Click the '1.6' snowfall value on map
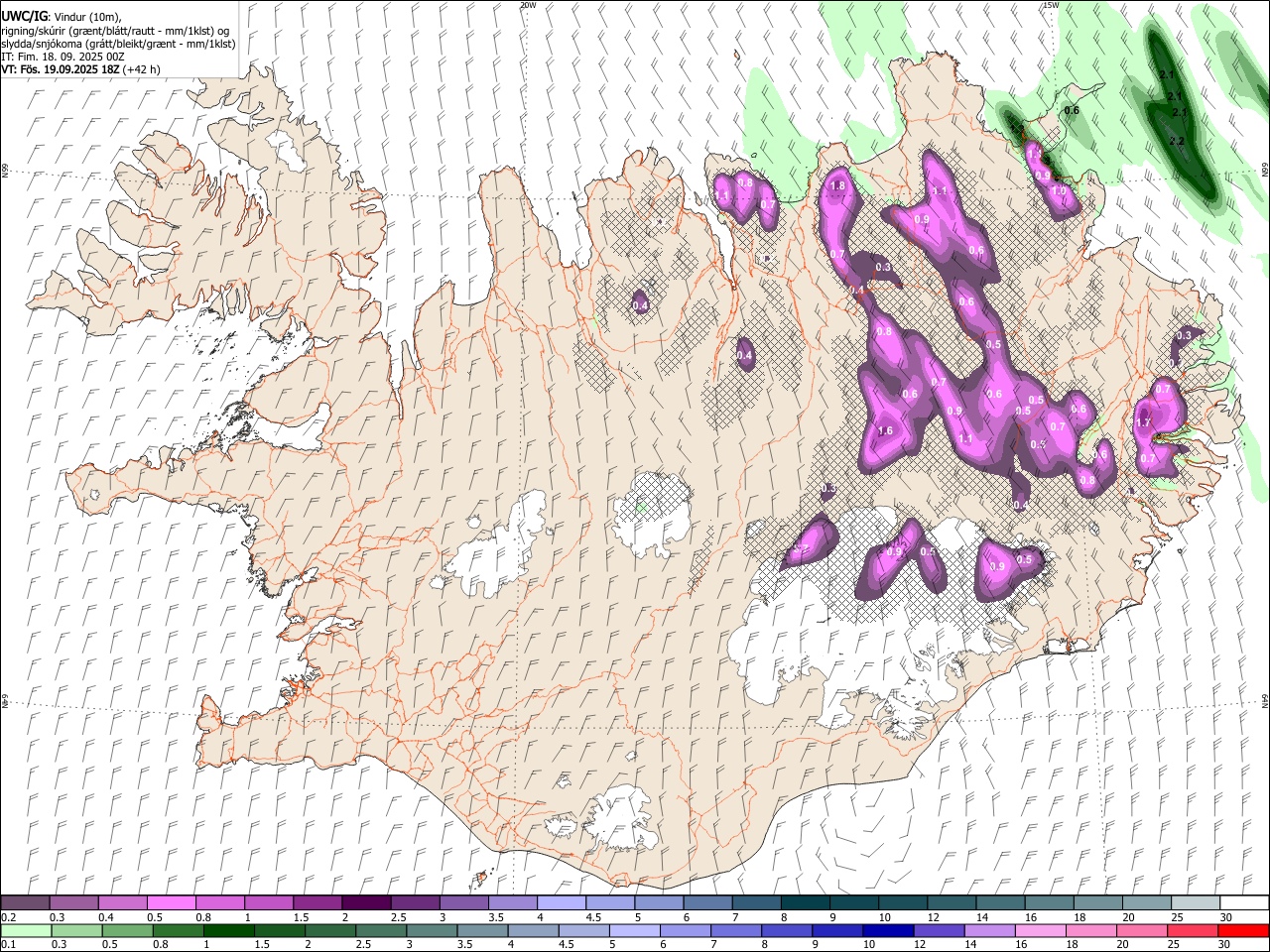This screenshot has height=952, width=1270. tap(885, 430)
